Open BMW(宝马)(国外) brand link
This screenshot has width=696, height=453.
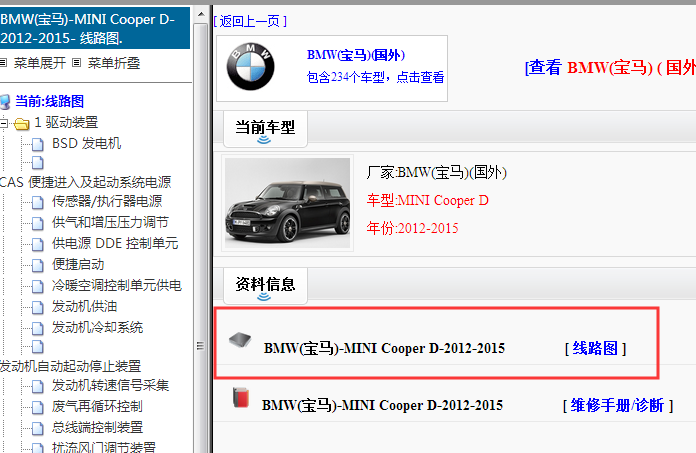click(x=356, y=55)
